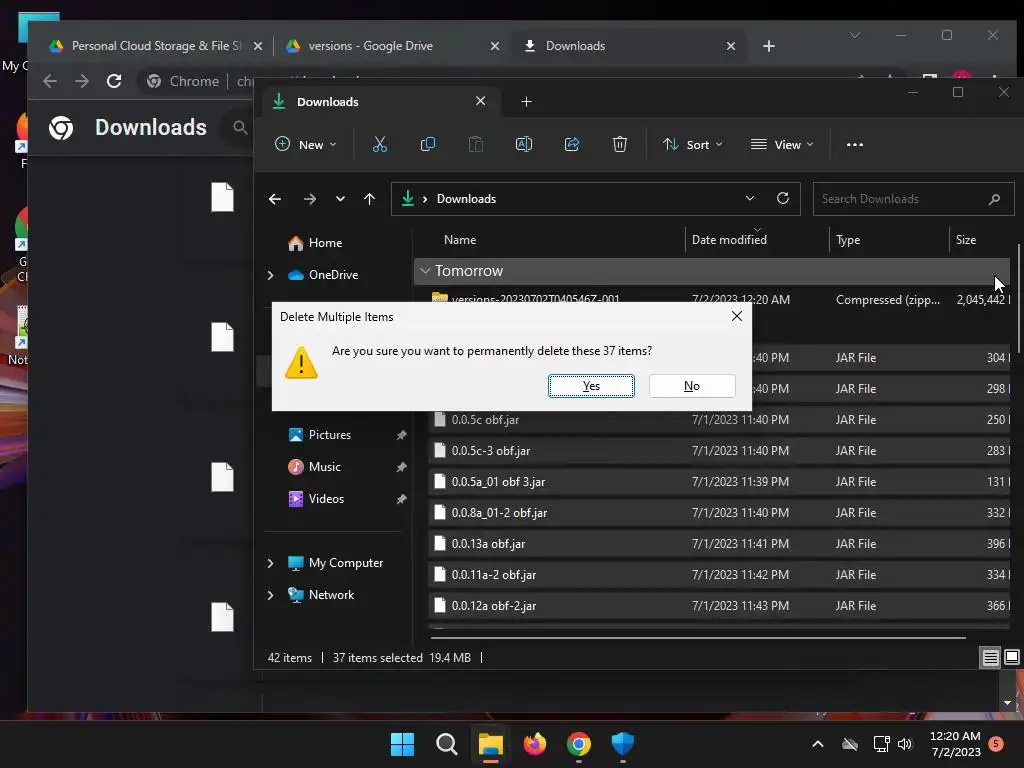
Task: Close the versions - Google Drive tab
Action: click(x=494, y=46)
